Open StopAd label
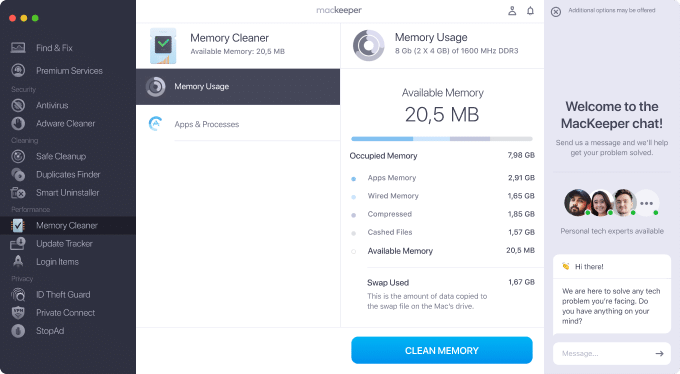The image size is (680, 374). coord(50,331)
